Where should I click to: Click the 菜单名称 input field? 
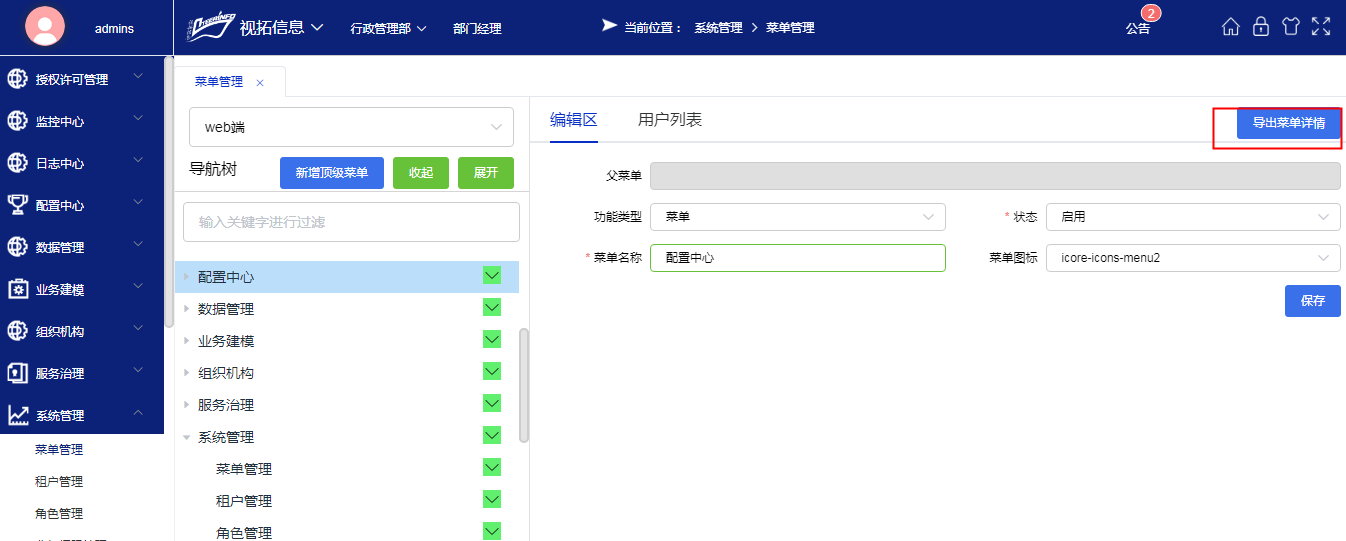click(x=798, y=258)
